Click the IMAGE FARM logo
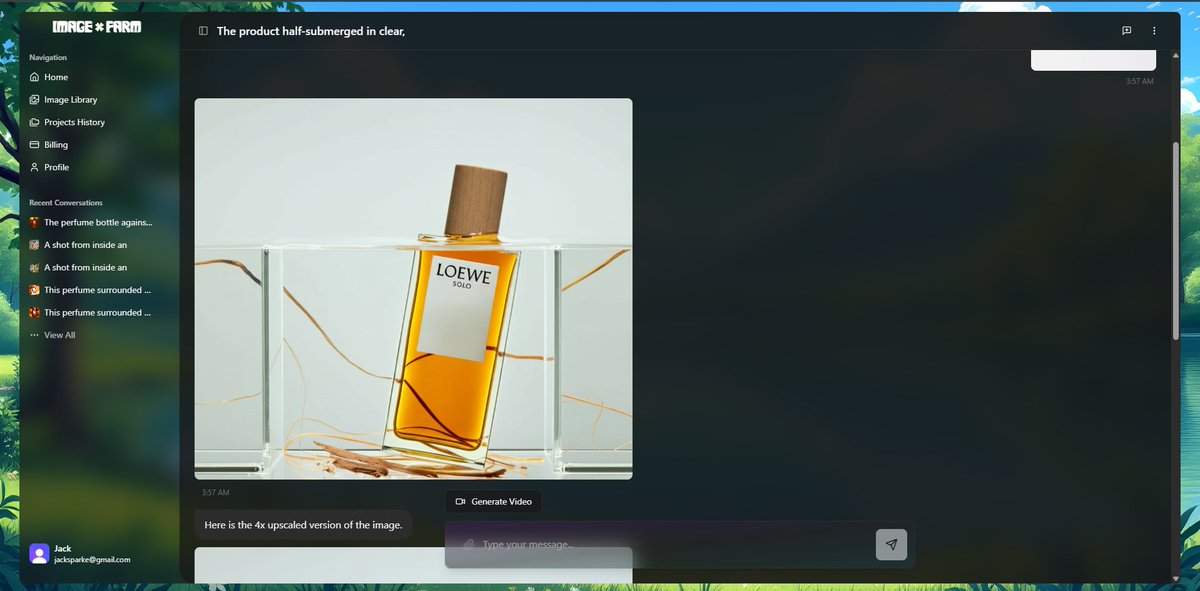The height and width of the screenshot is (591, 1200). pos(97,27)
